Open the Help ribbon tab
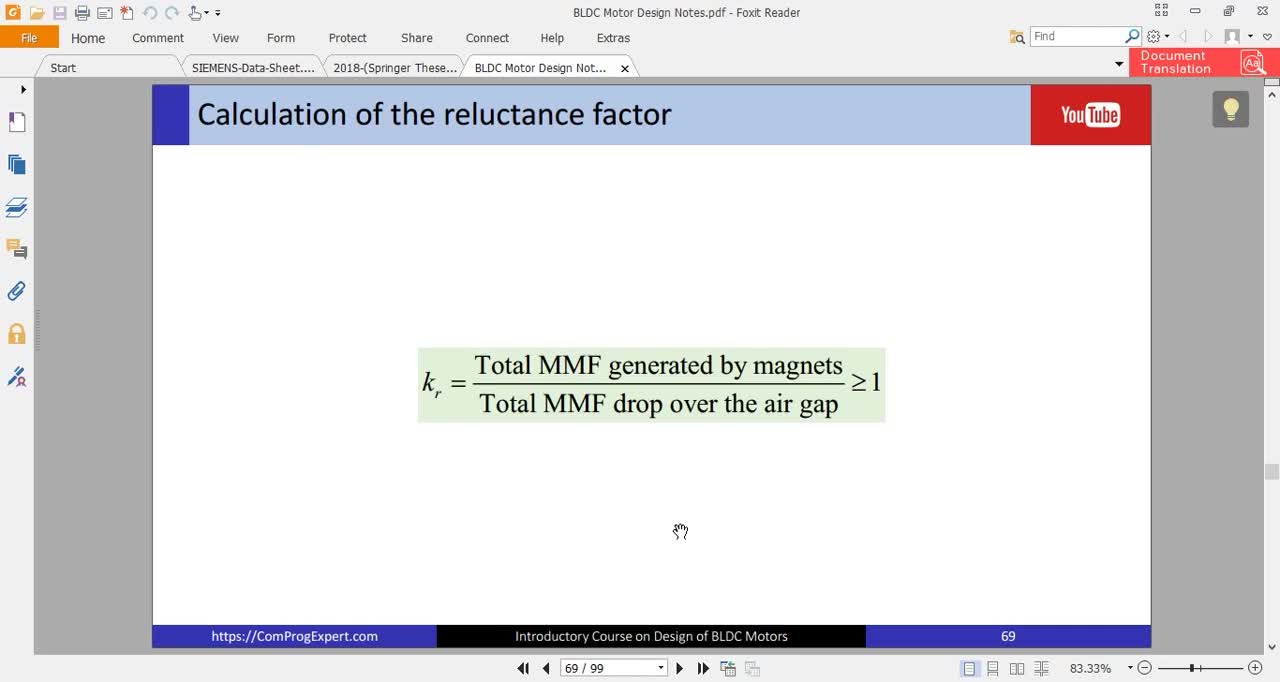 [552, 38]
